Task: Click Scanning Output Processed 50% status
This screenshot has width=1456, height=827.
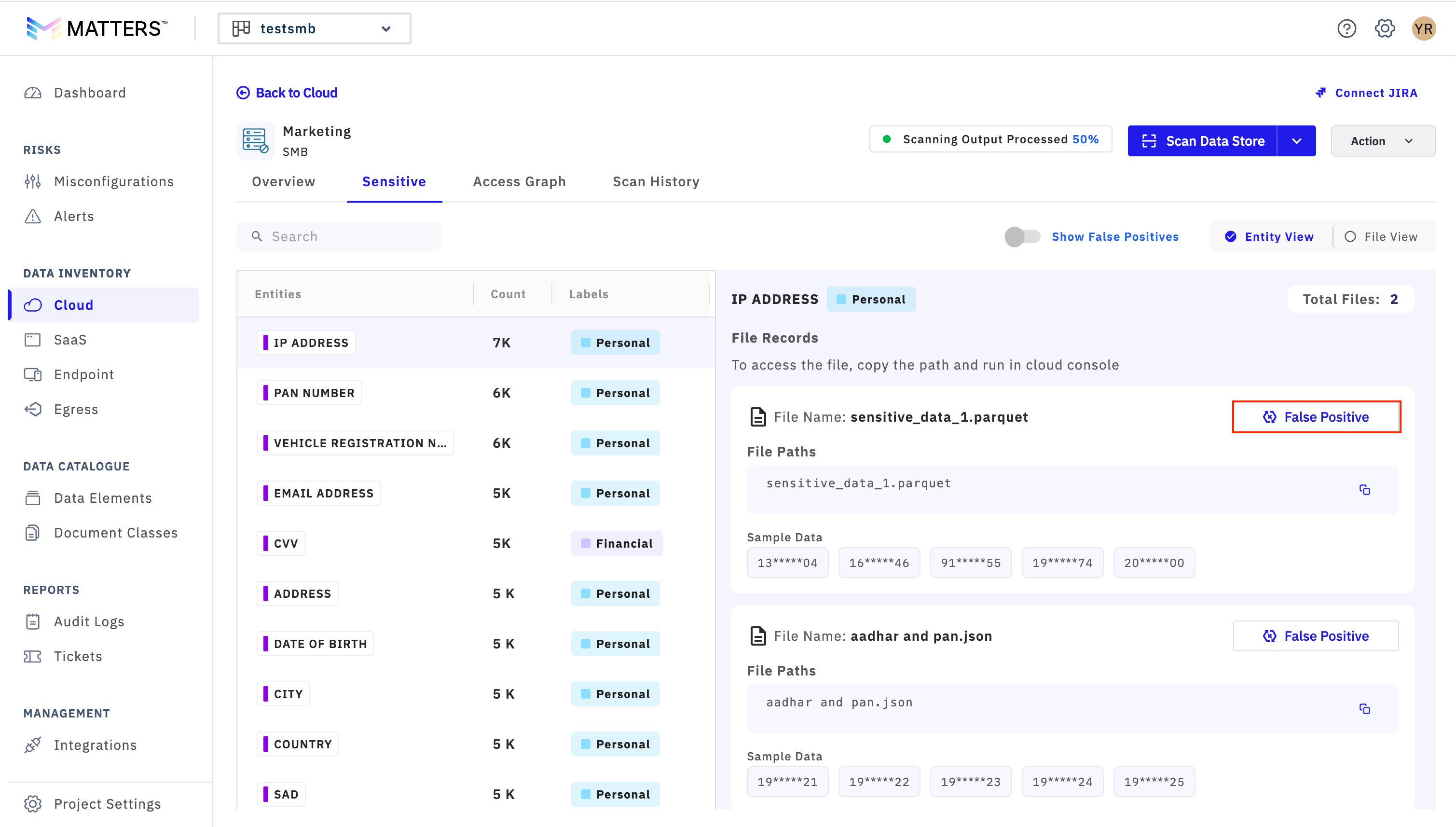Action: point(990,139)
